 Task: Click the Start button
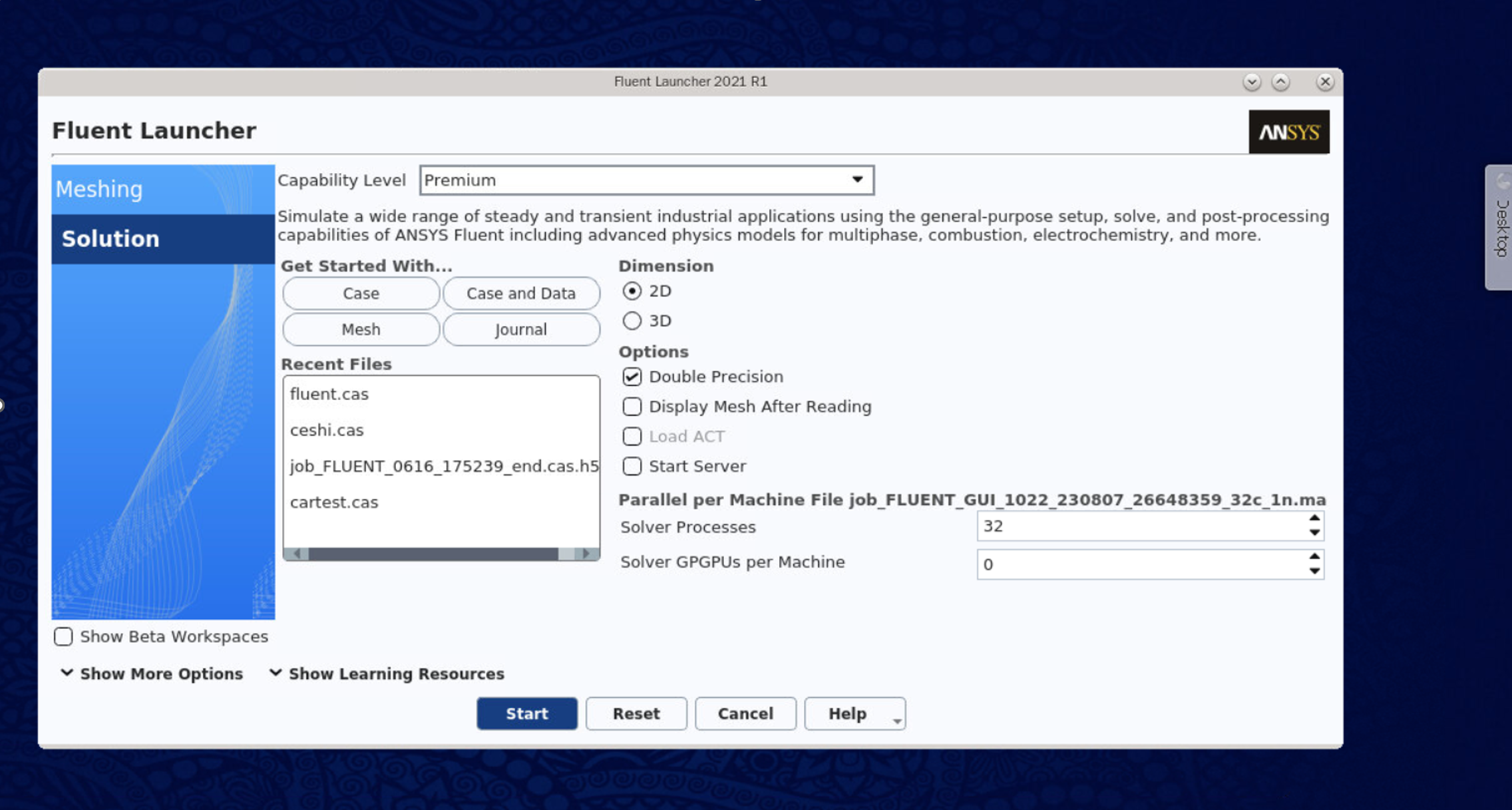coord(527,713)
